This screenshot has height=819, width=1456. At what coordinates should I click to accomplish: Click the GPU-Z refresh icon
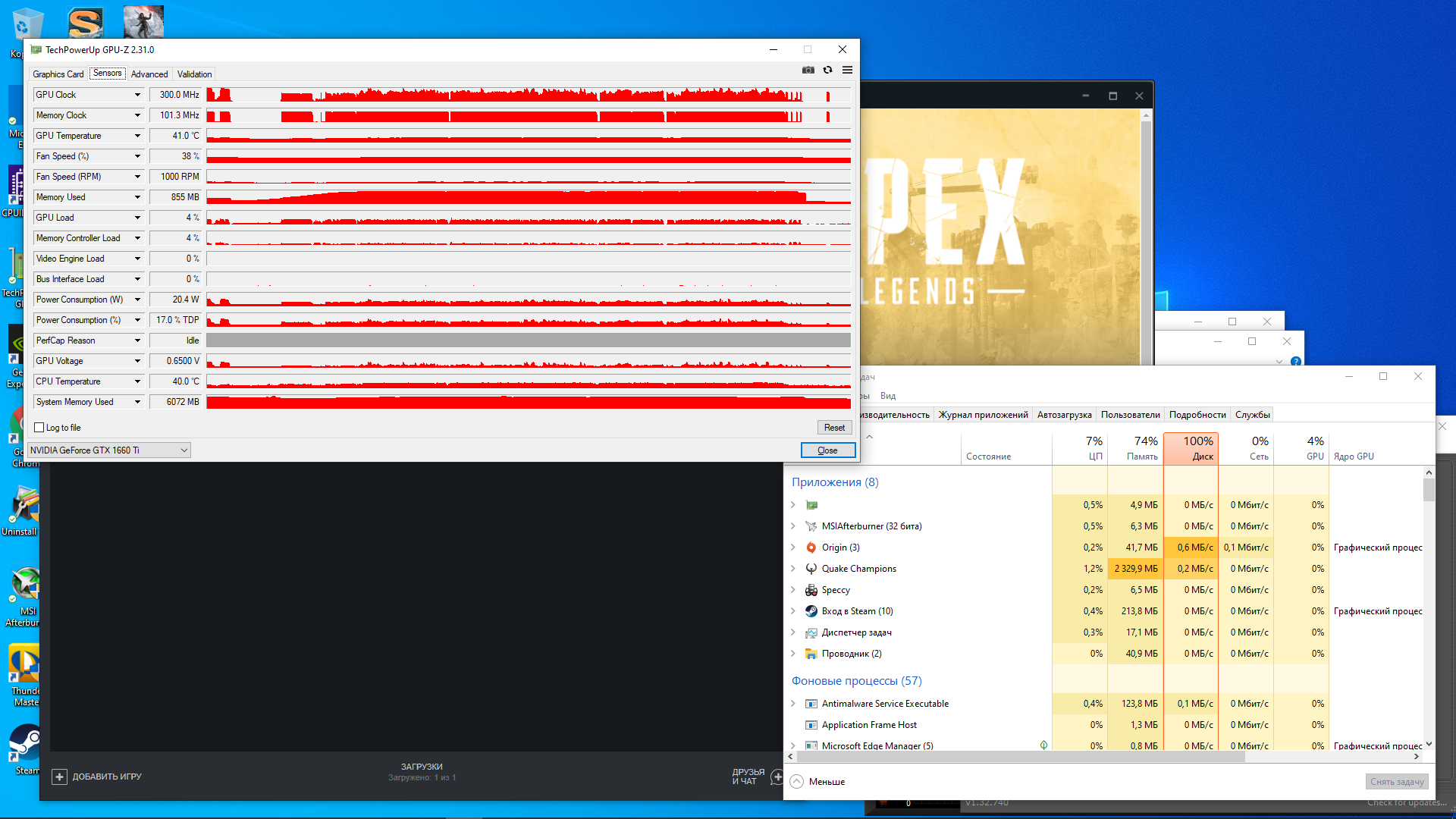click(x=828, y=70)
